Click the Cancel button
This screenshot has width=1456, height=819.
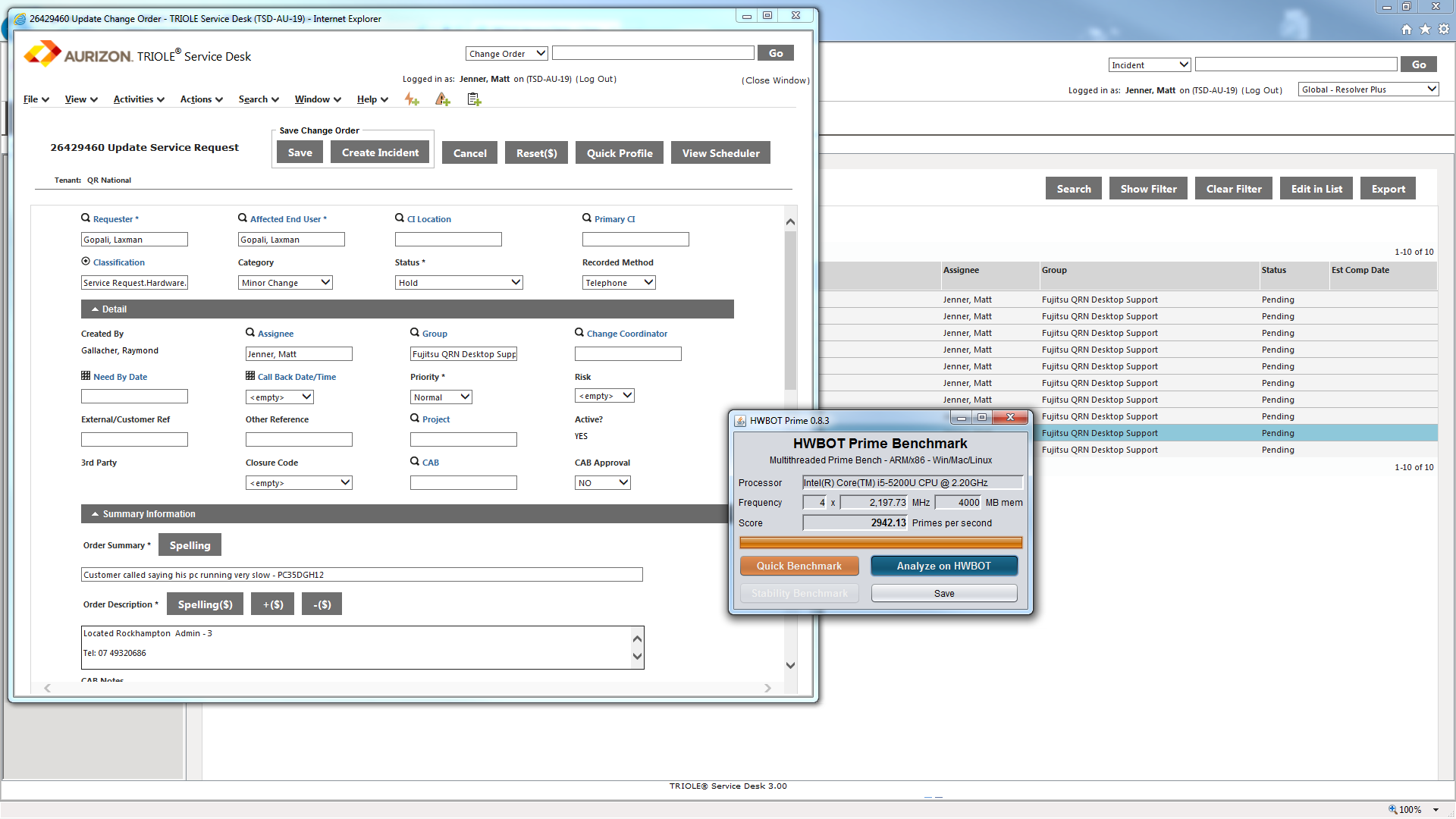(x=470, y=153)
